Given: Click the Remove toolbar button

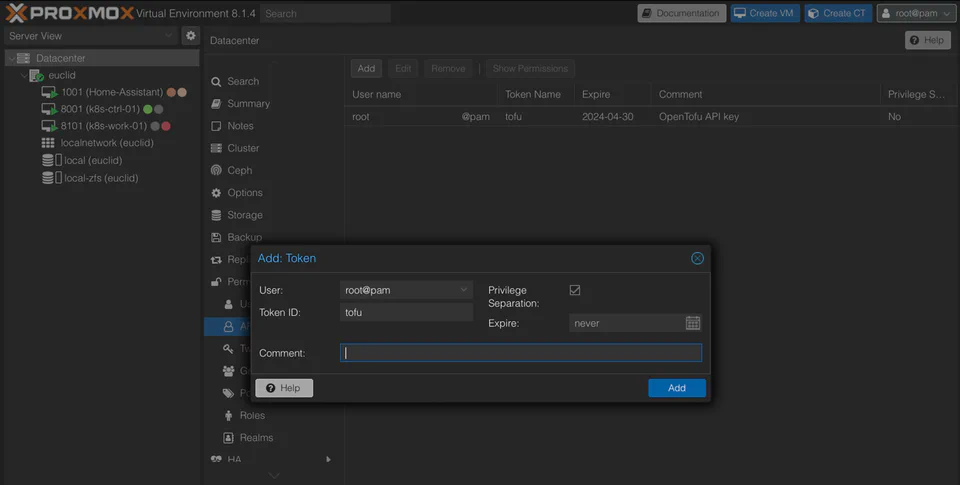Looking at the screenshot, I should 448,69.
